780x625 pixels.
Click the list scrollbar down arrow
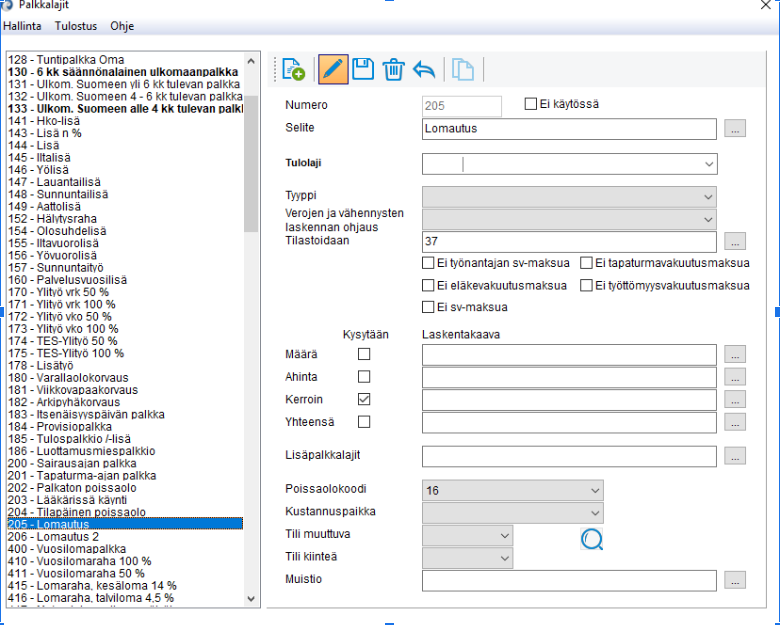pos(251,599)
